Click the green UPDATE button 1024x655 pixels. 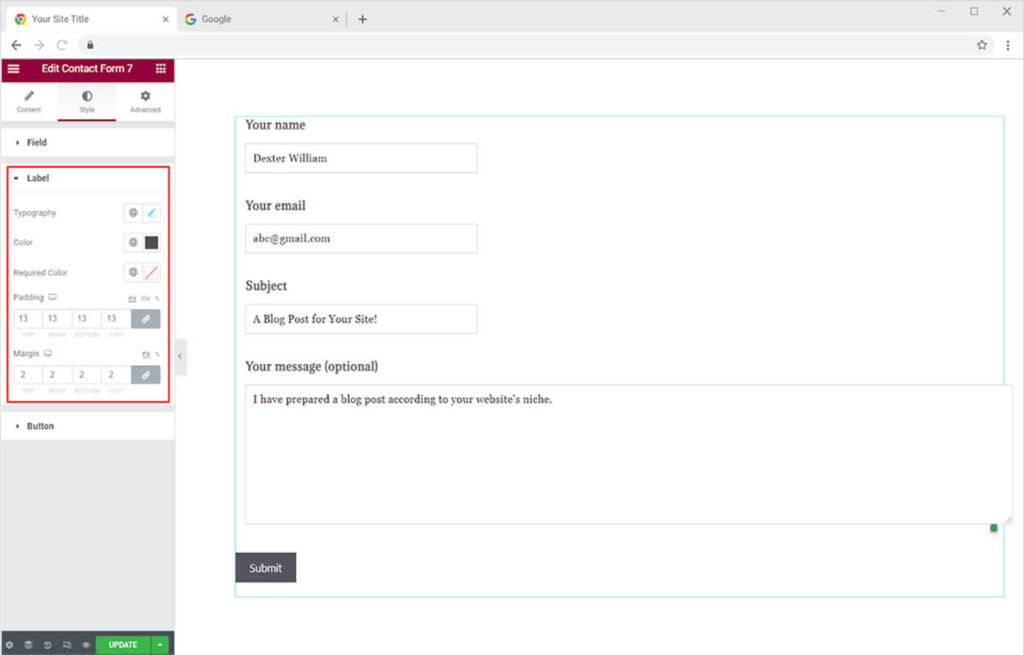point(123,645)
